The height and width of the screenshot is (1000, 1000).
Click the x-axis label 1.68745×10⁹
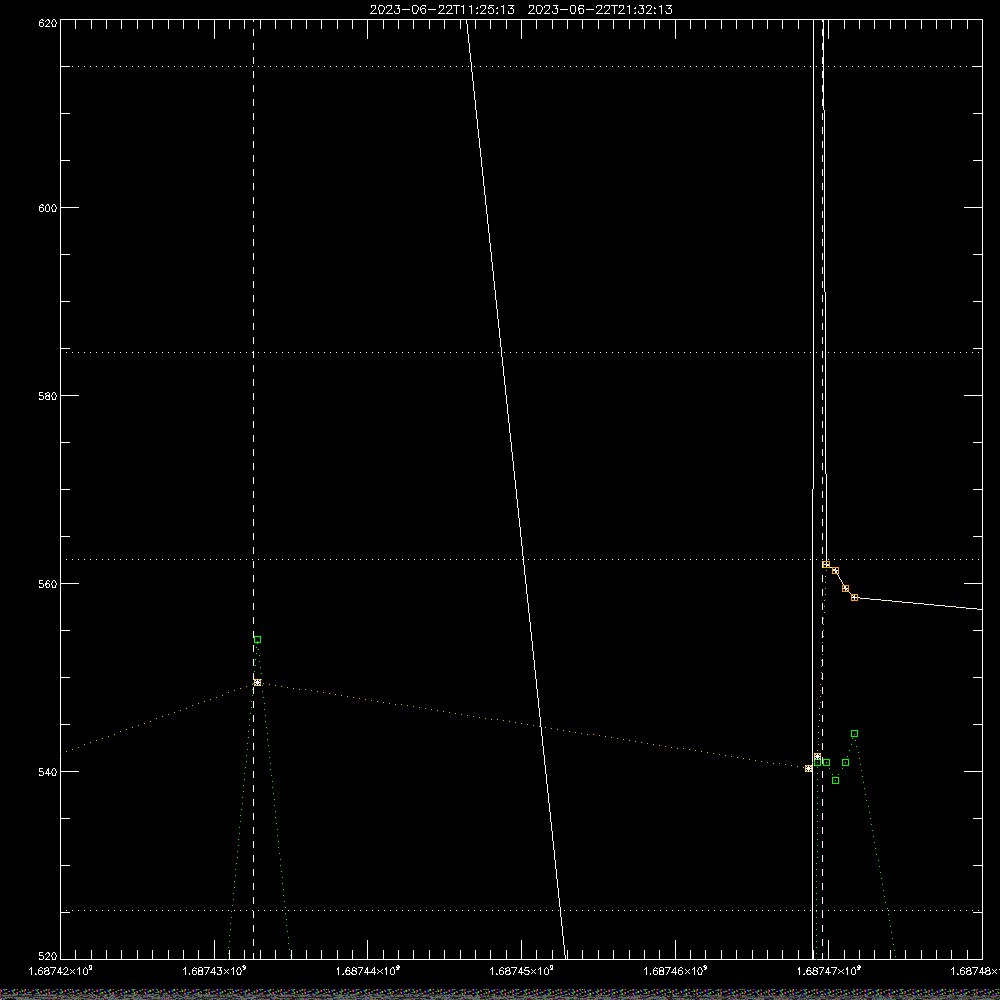522,971
